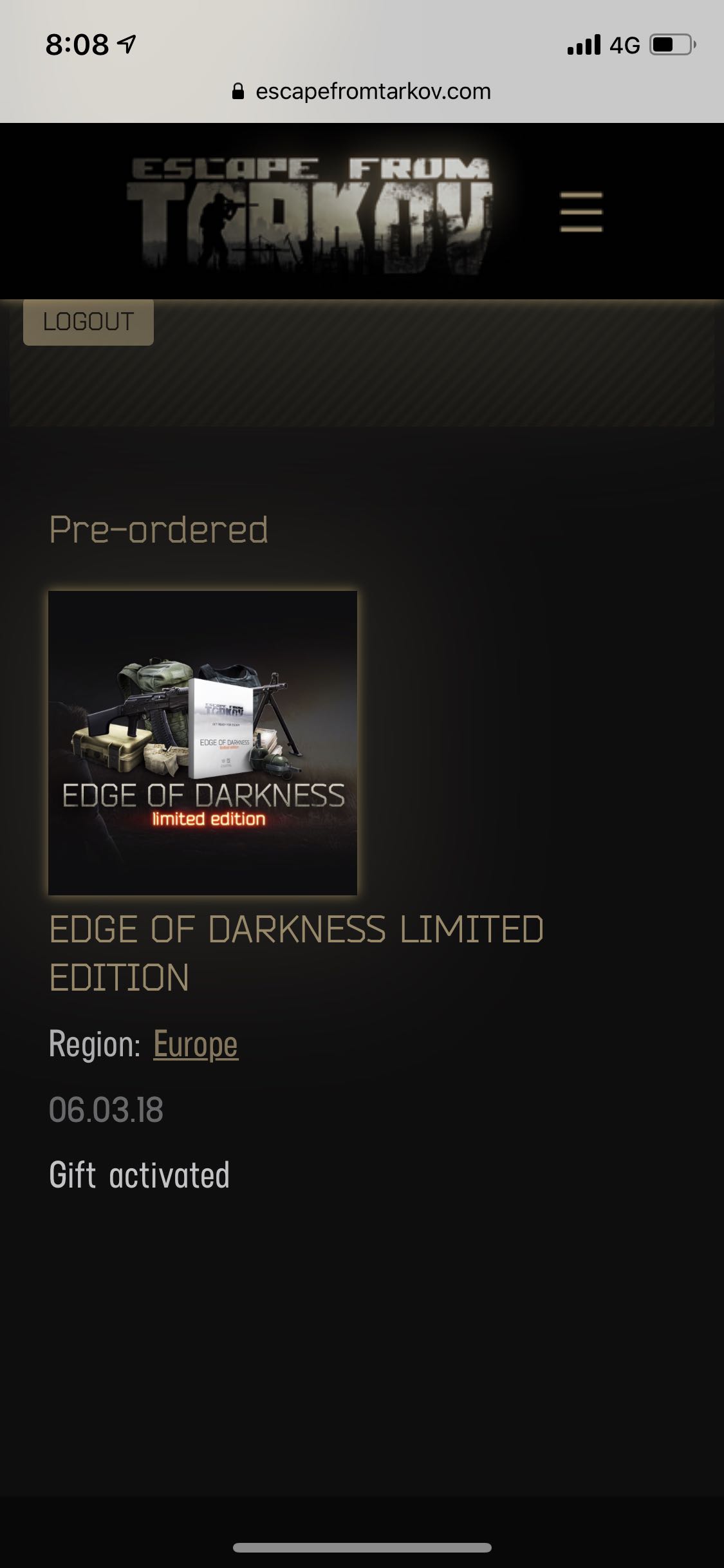Tap the cellular signal bars

(x=584, y=44)
